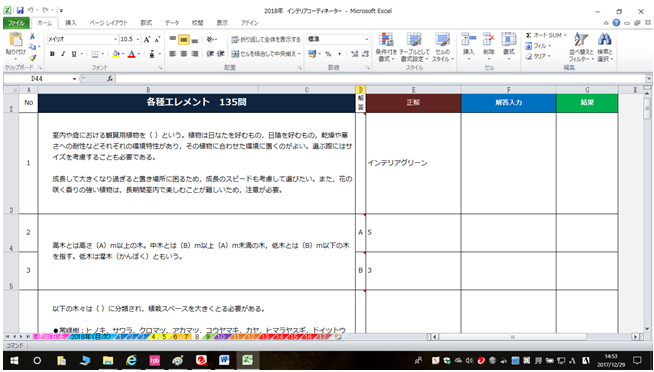
Task: Click the comma style icon
Action: 339,54
